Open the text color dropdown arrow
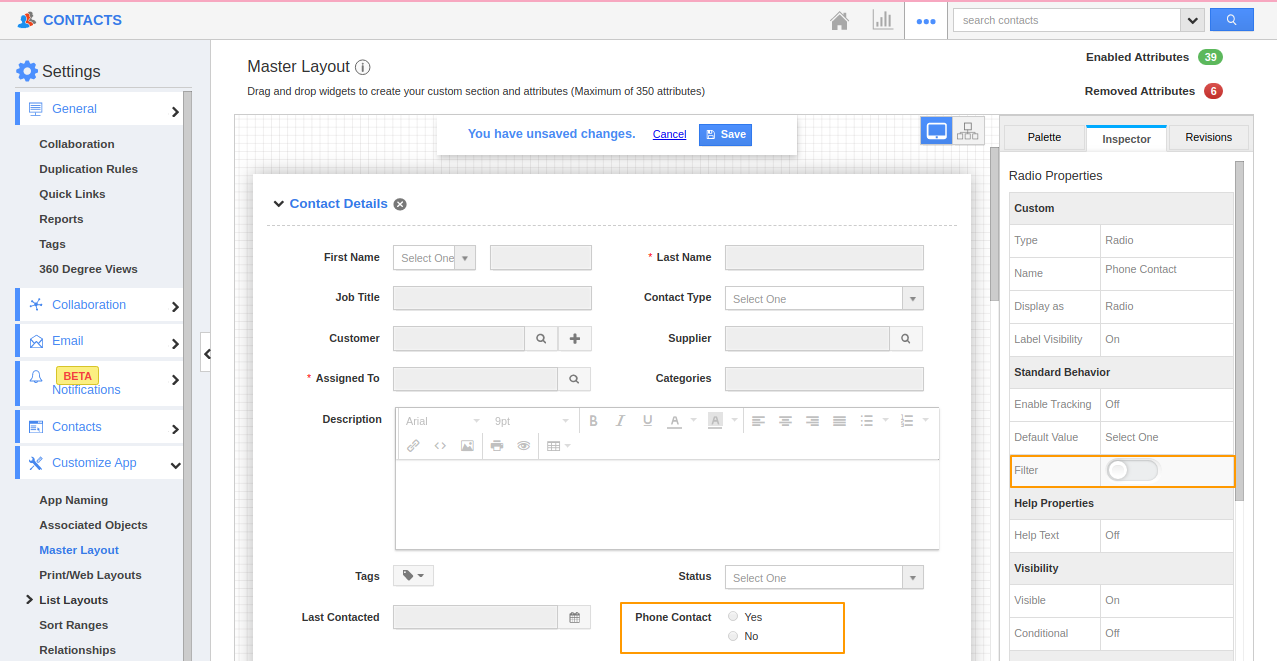Image resolution: width=1277 pixels, height=661 pixels. click(694, 421)
